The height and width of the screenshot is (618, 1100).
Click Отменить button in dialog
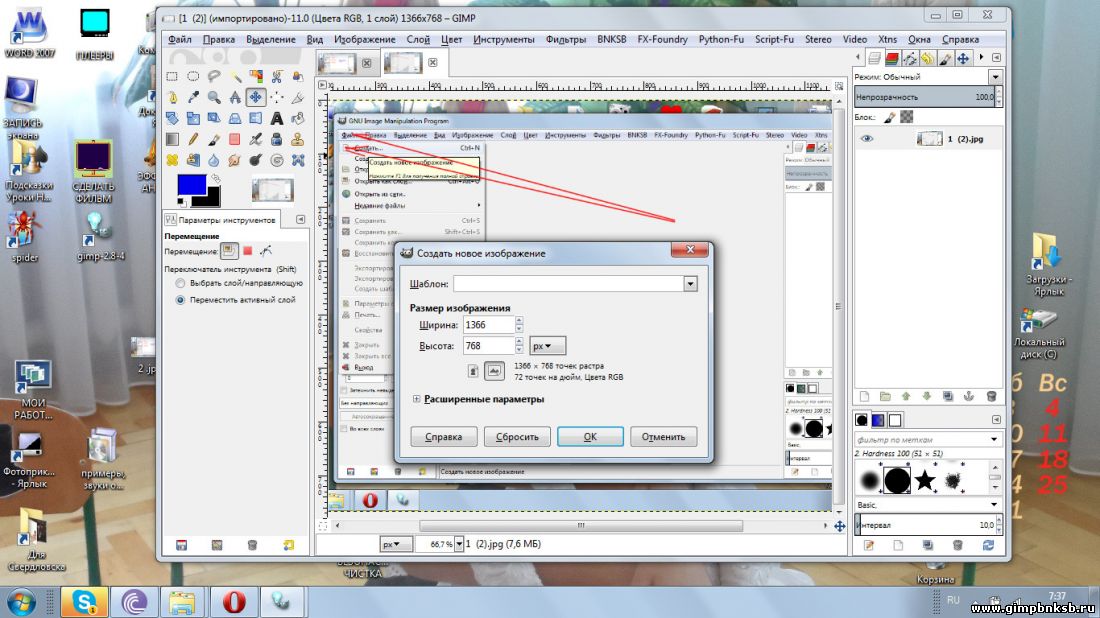pos(663,436)
